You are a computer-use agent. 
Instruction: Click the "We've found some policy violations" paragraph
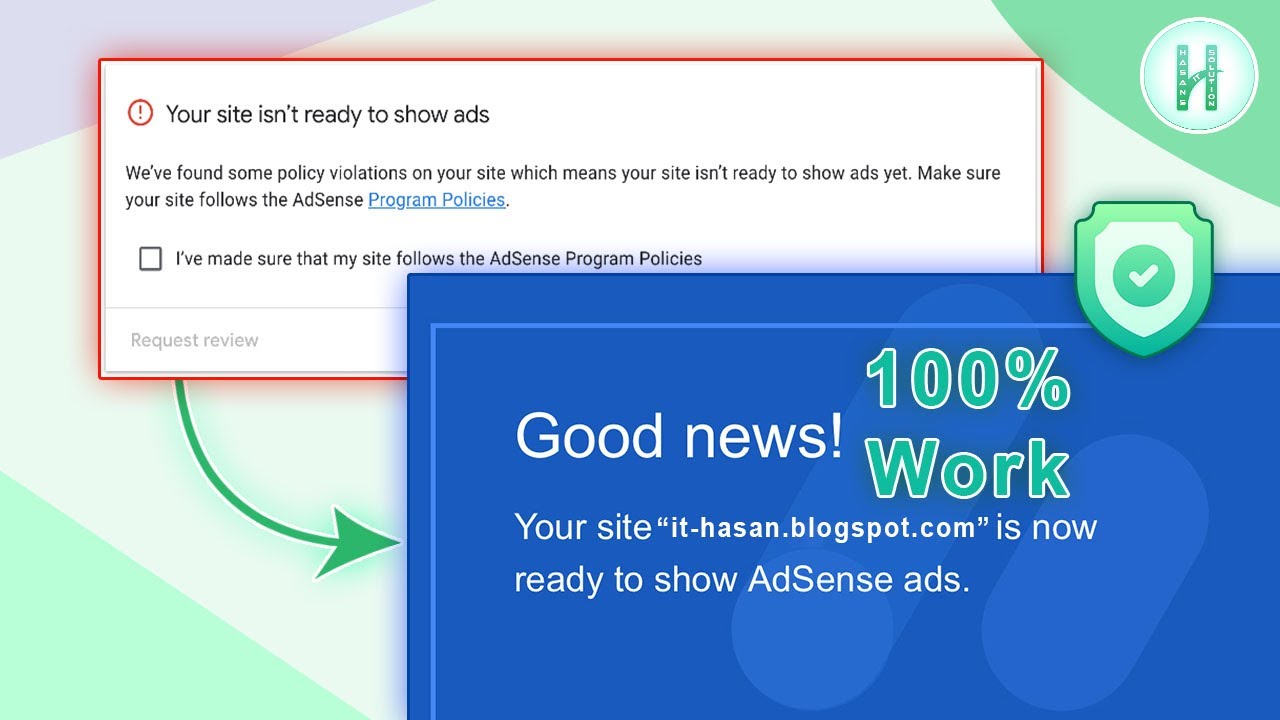563,186
